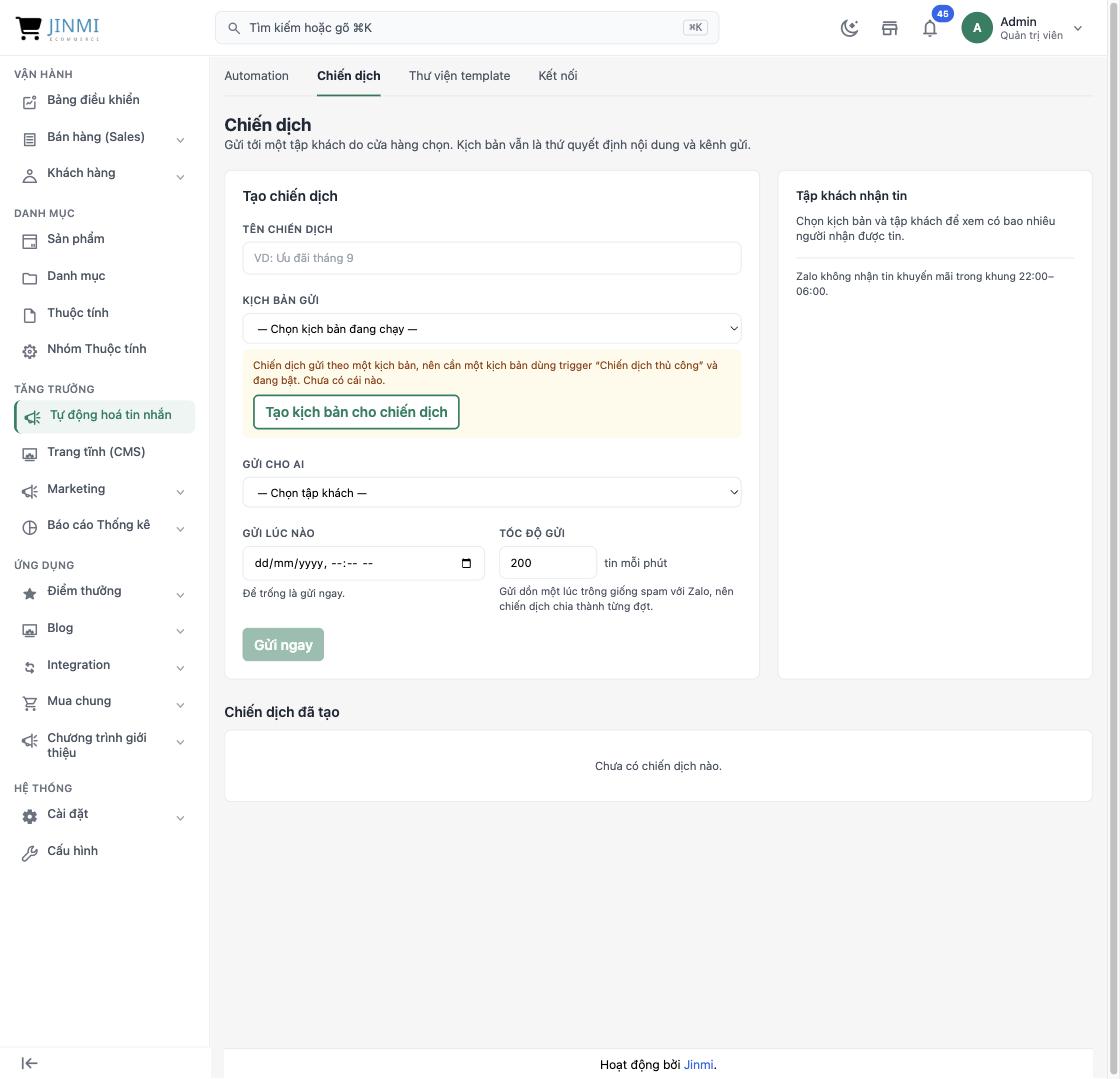This screenshot has width=1120, height=1079.
Task: Click the Nhóm Thuộc tính gear icon
Action: pyautogui.click(x=29, y=351)
